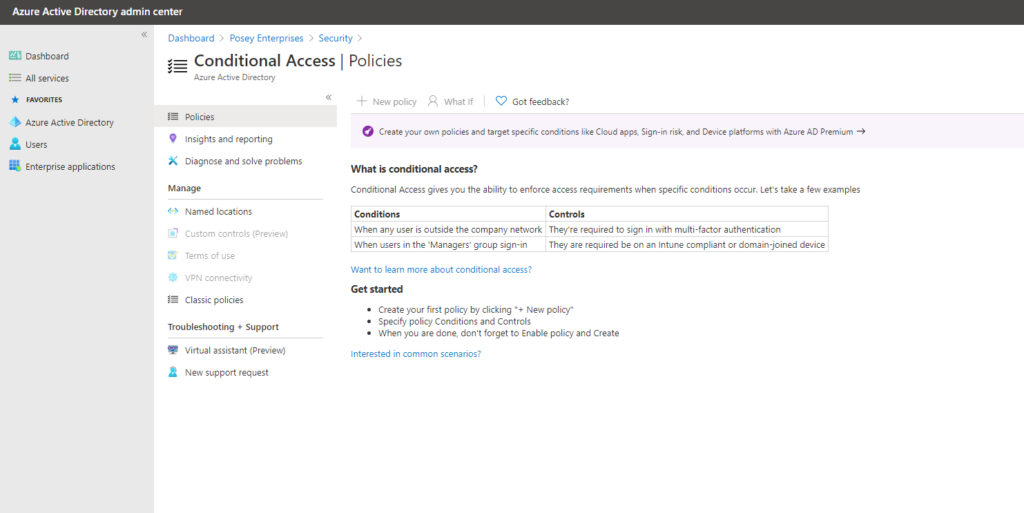Click the Classic policies list icon
This screenshot has width=1024, height=513.
coord(172,300)
